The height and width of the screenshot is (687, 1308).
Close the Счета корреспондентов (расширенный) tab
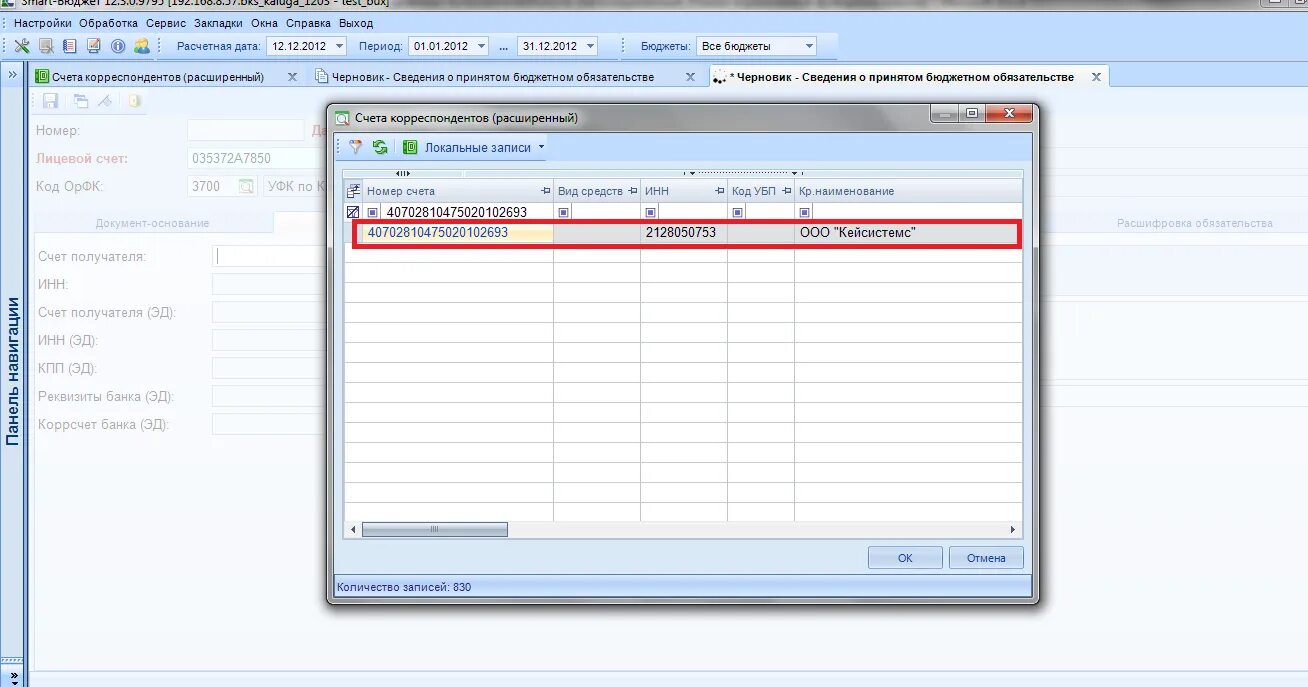pos(292,77)
